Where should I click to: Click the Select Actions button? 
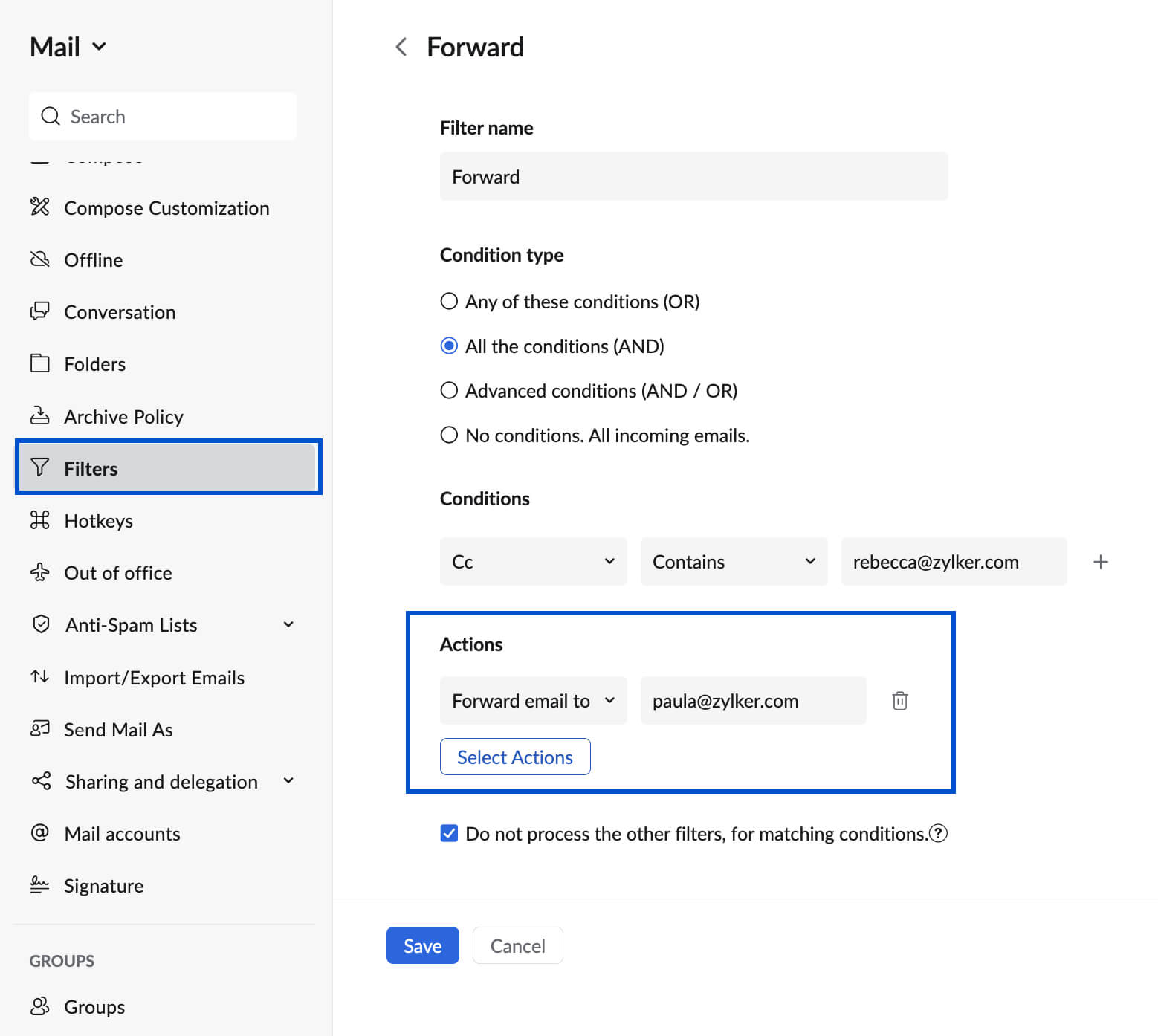[515, 757]
